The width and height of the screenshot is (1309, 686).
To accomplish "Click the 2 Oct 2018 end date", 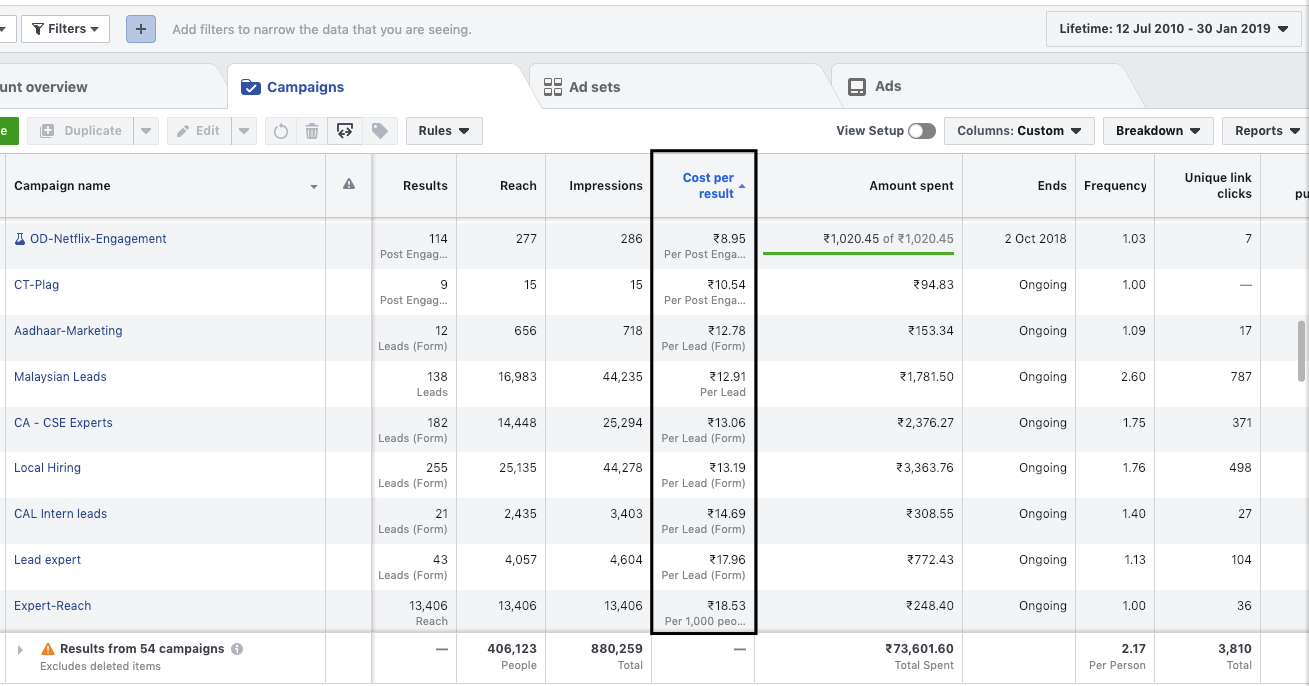I will click(1036, 239).
